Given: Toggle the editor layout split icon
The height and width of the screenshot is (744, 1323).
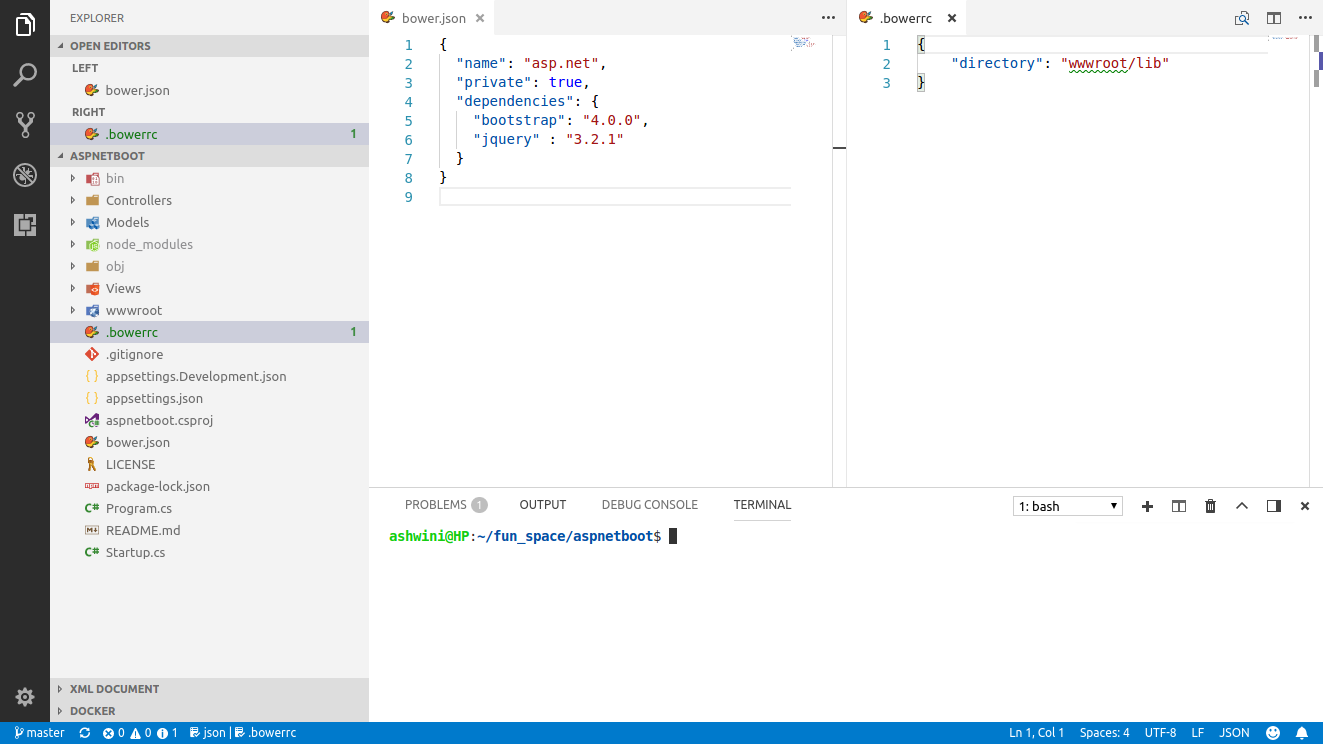Looking at the screenshot, I should [x=1272, y=18].
